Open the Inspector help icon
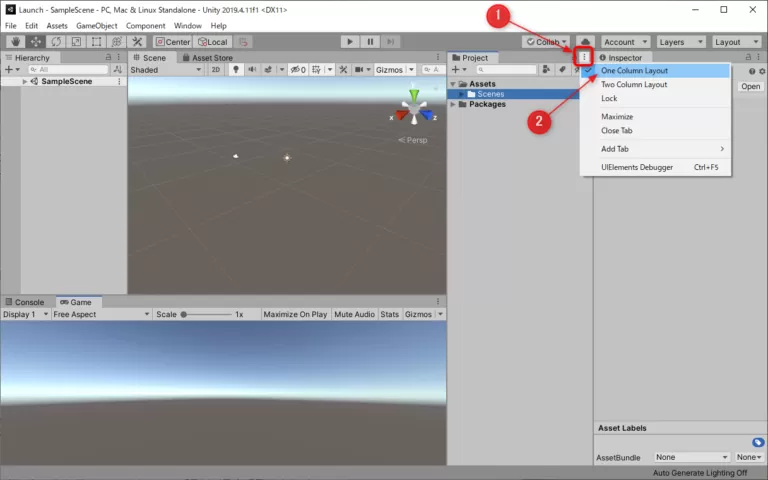 [x=752, y=72]
